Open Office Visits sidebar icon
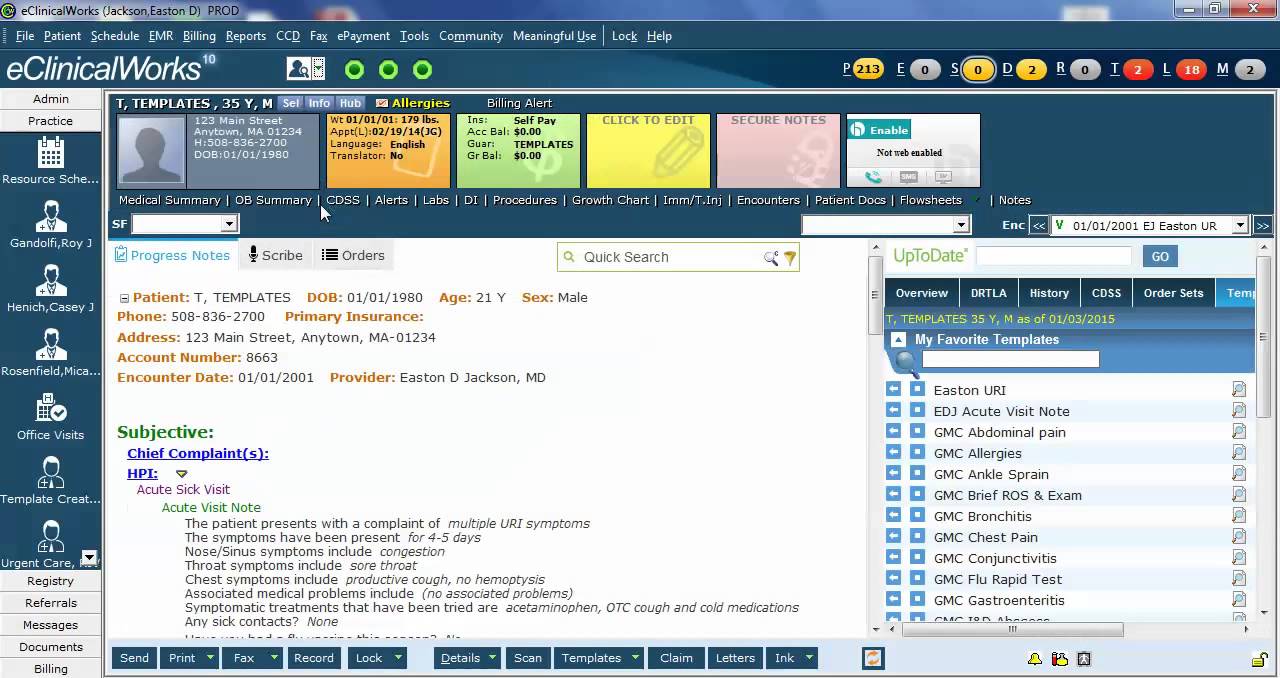 [51, 408]
